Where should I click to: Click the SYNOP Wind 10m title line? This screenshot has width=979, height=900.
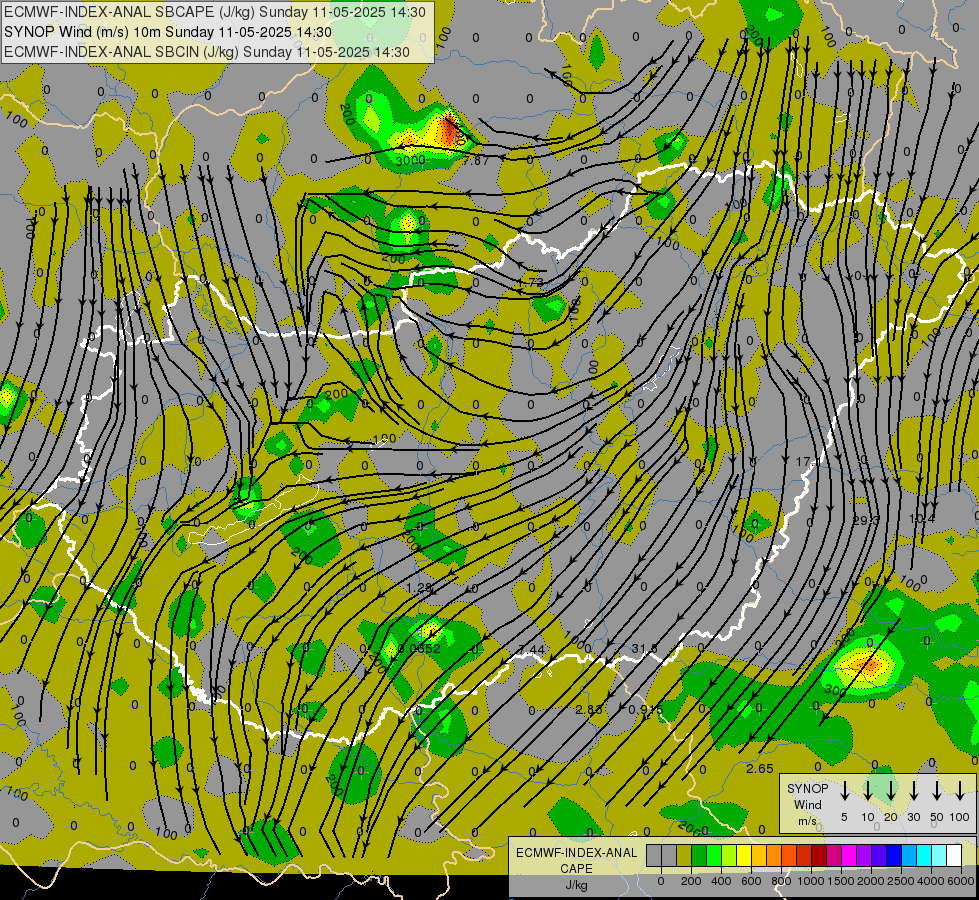168,32
